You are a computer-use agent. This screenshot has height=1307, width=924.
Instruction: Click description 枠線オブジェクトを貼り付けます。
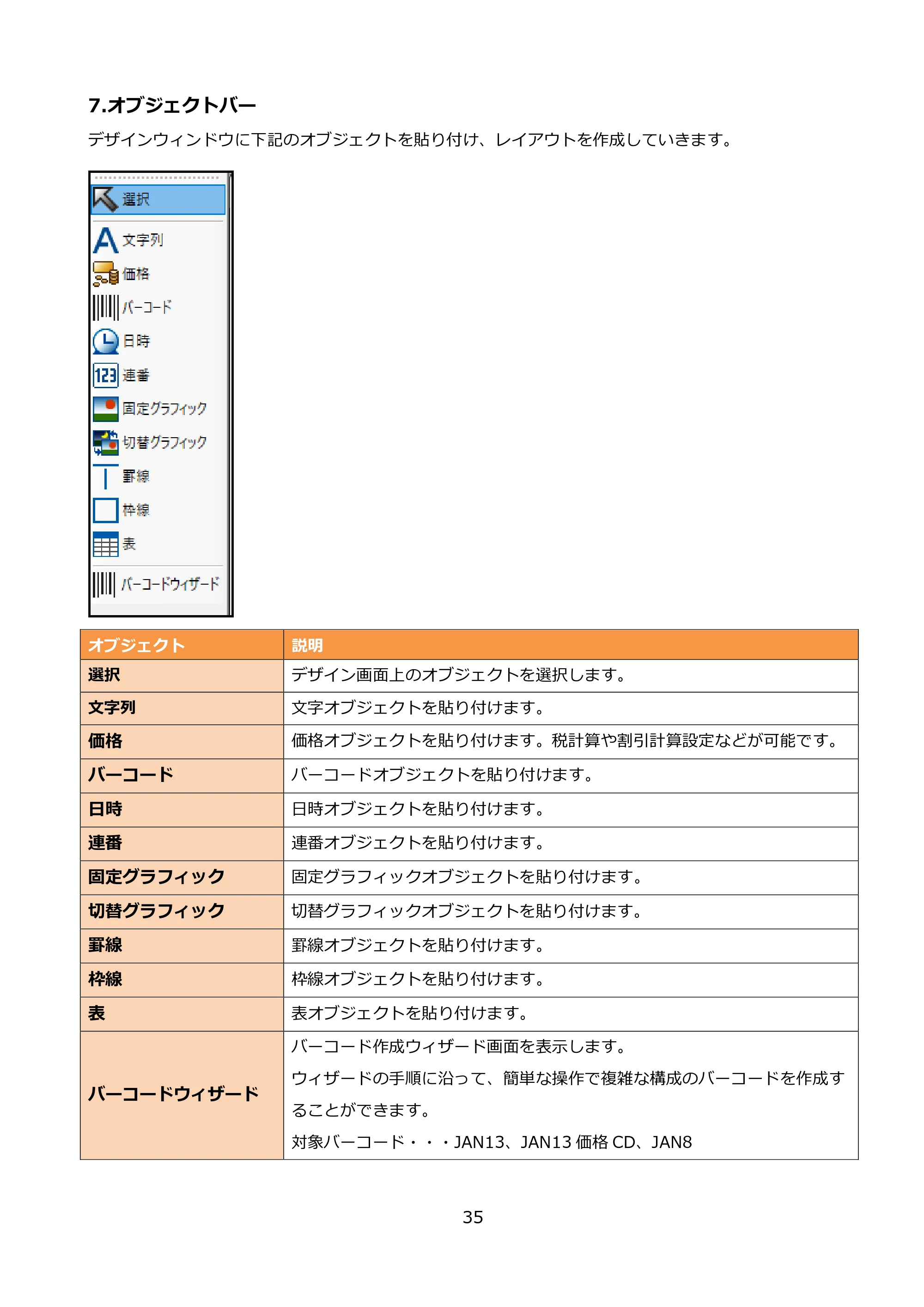(x=418, y=980)
